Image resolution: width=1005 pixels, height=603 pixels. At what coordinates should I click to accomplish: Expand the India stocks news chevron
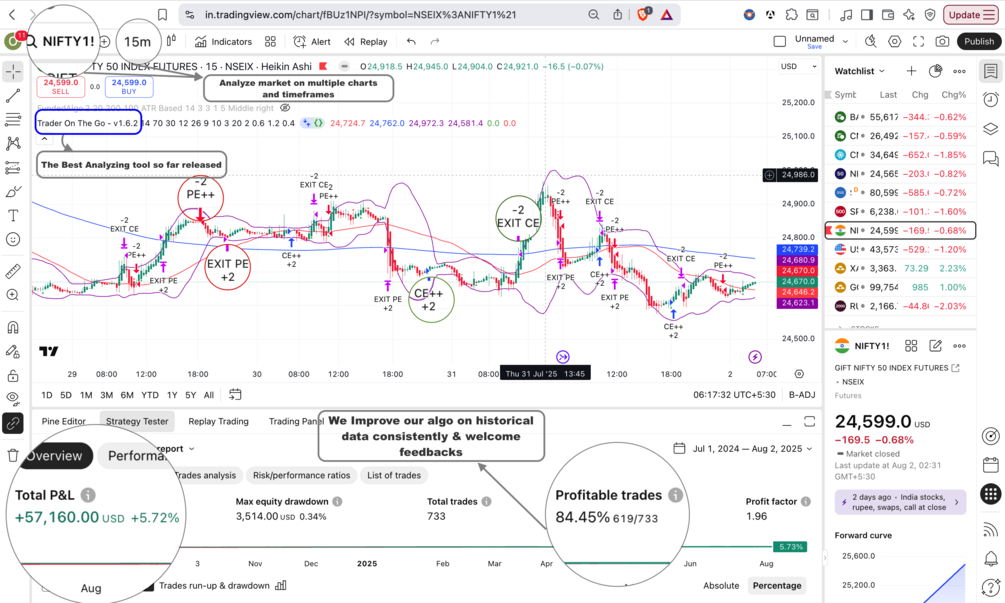coord(956,502)
